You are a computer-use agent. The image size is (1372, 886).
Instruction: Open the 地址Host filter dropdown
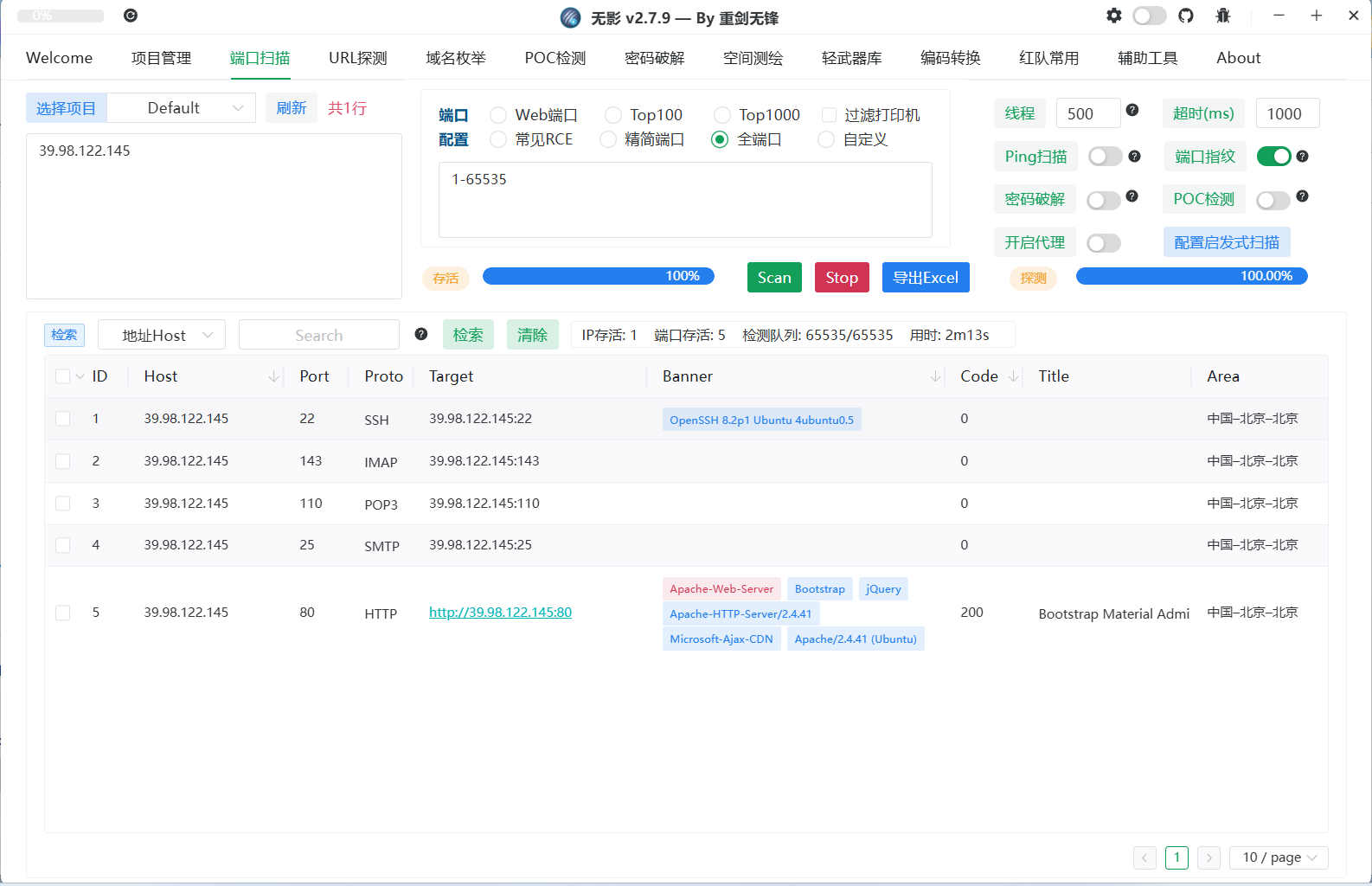click(x=162, y=335)
